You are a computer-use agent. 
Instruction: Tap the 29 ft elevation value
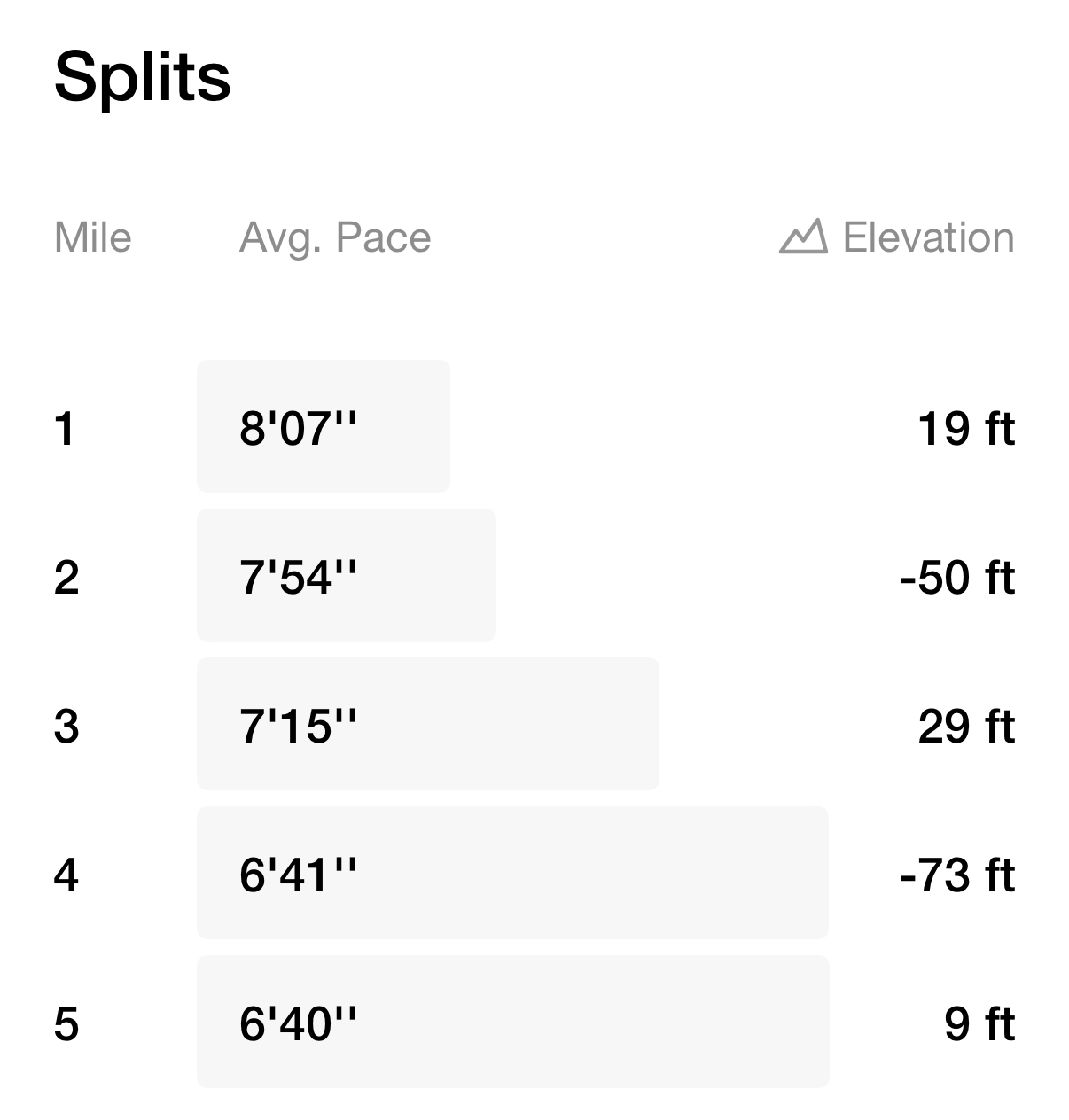pos(966,727)
